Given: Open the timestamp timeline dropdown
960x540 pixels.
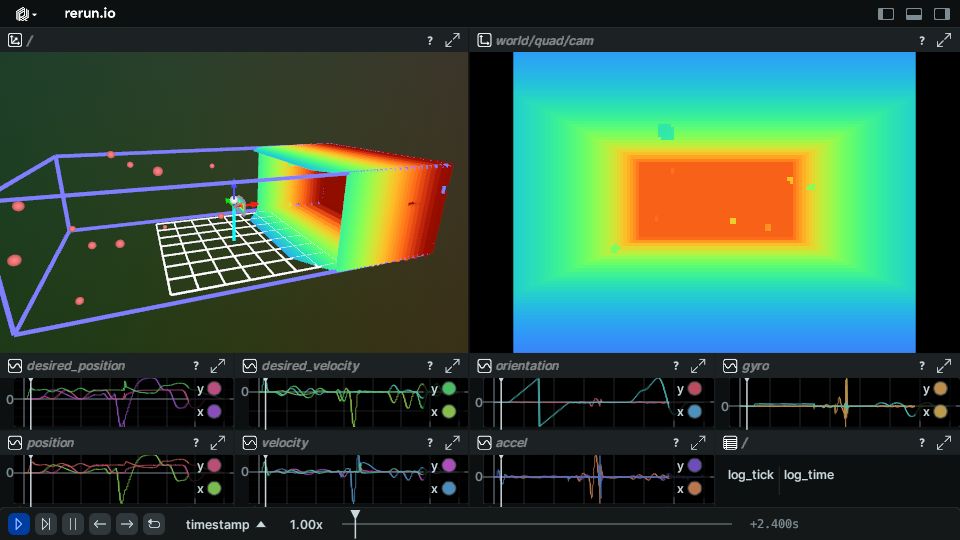Looking at the screenshot, I should click(x=225, y=525).
